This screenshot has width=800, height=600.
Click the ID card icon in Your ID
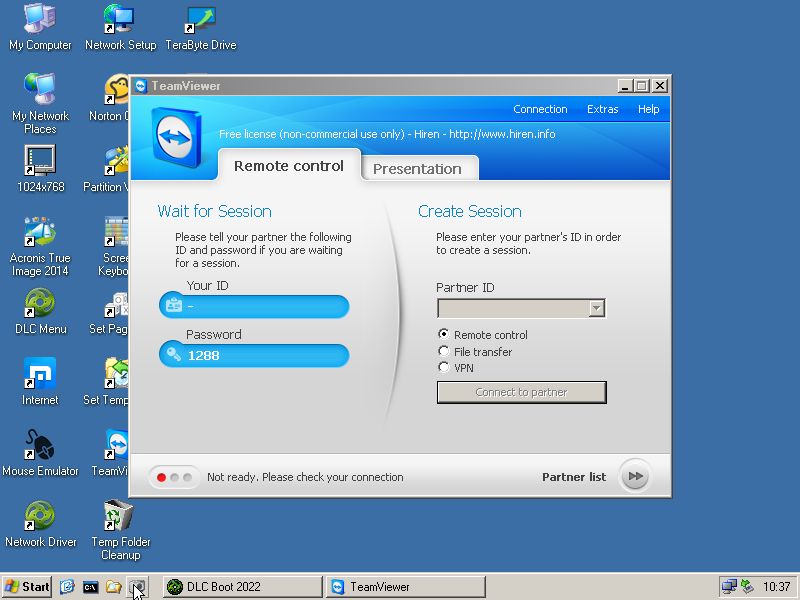click(174, 305)
